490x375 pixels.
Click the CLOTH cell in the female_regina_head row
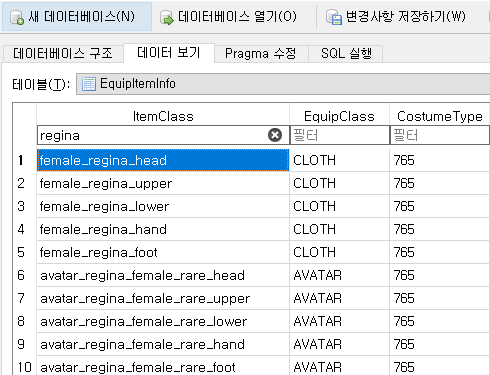pyautogui.click(x=340, y=160)
